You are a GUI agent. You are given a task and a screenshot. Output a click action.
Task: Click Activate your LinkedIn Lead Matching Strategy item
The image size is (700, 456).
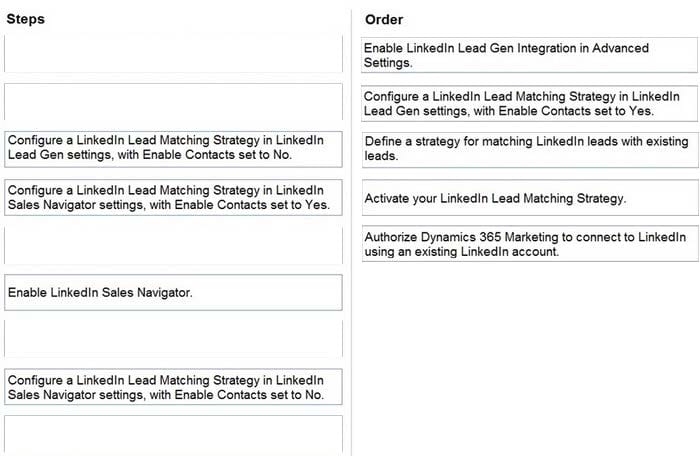click(529, 198)
